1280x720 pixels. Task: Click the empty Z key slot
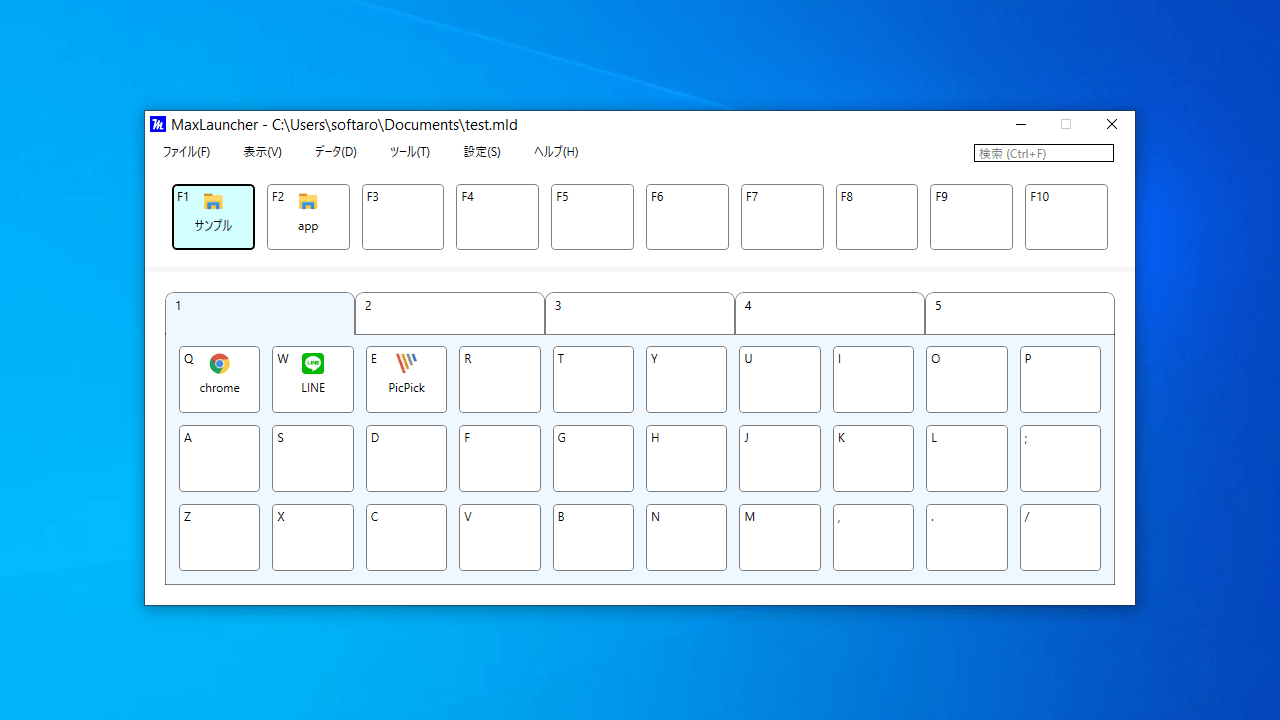tap(219, 537)
